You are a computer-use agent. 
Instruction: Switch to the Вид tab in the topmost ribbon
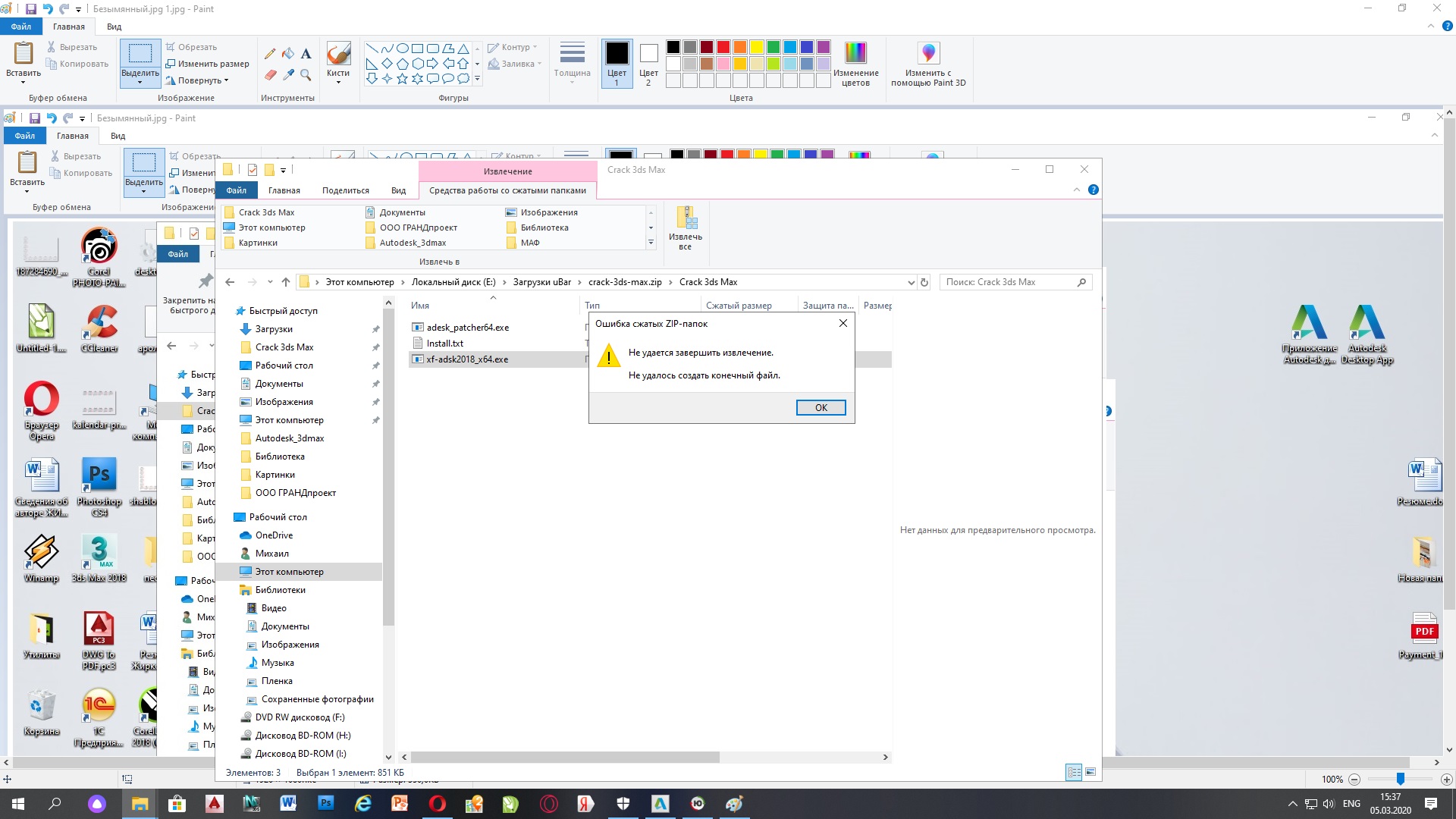tap(114, 27)
